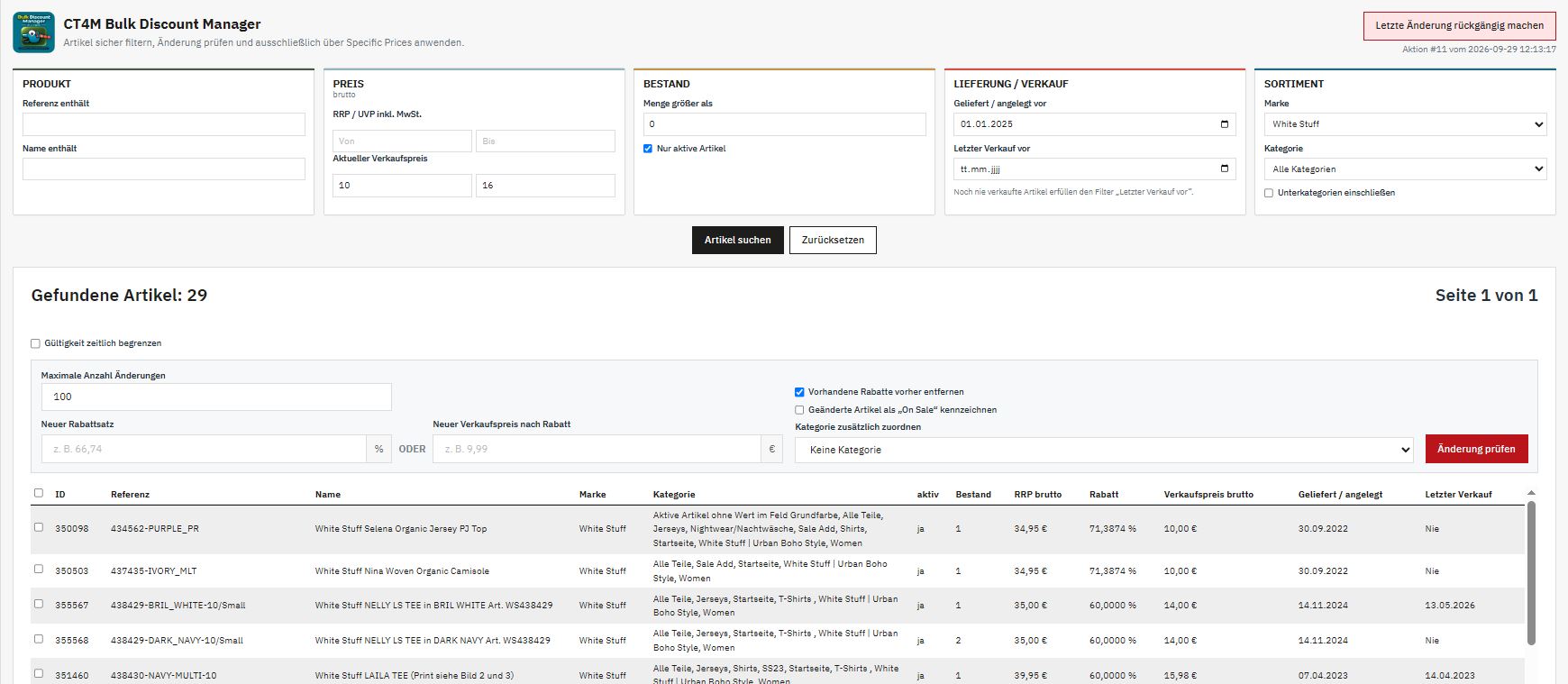Click last sale date 13.05.2026
The height and width of the screenshot is (684, 1568).
tap(1450, 606)
